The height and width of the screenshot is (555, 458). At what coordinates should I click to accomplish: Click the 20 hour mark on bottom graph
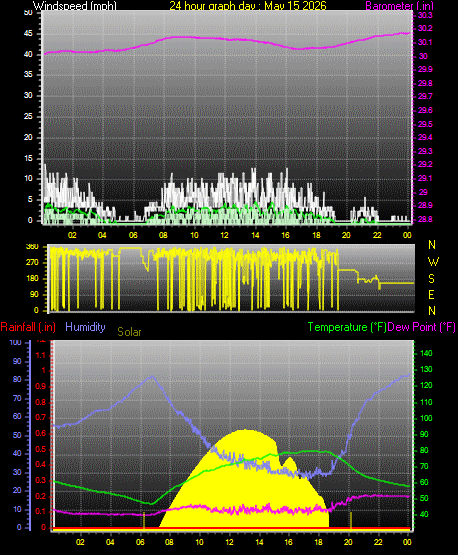(x=348, y=542)
